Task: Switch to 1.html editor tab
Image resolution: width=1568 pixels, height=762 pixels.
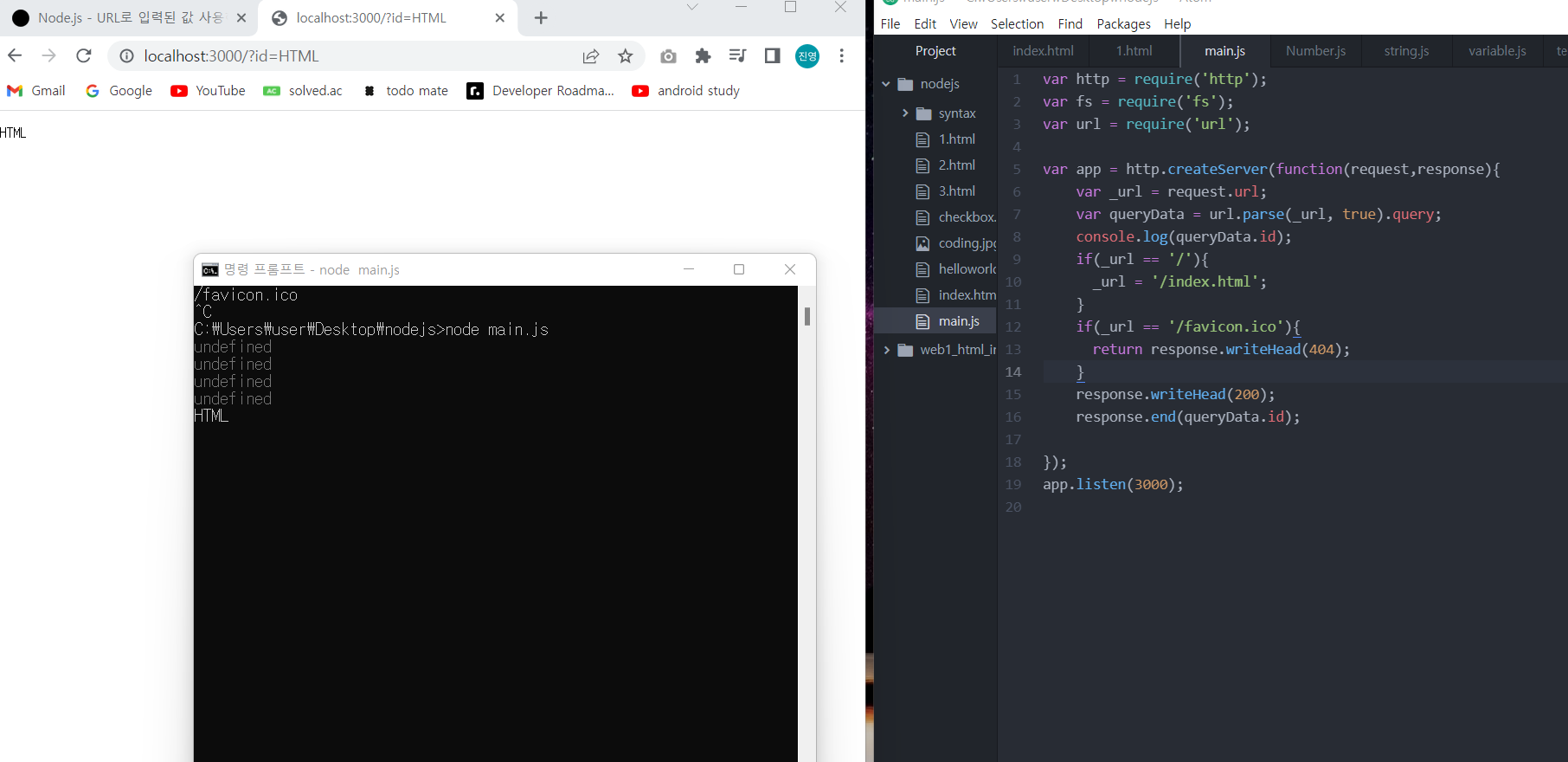Action: tap(1134, 51)
